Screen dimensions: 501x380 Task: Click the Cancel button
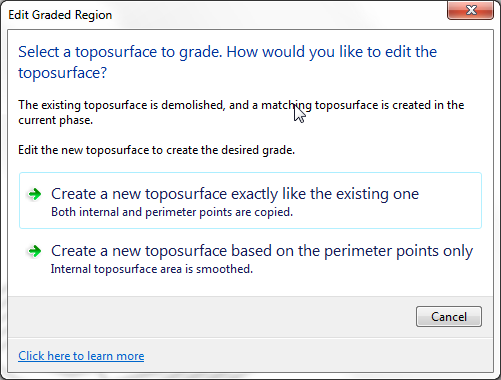click(x=449, y=316)
